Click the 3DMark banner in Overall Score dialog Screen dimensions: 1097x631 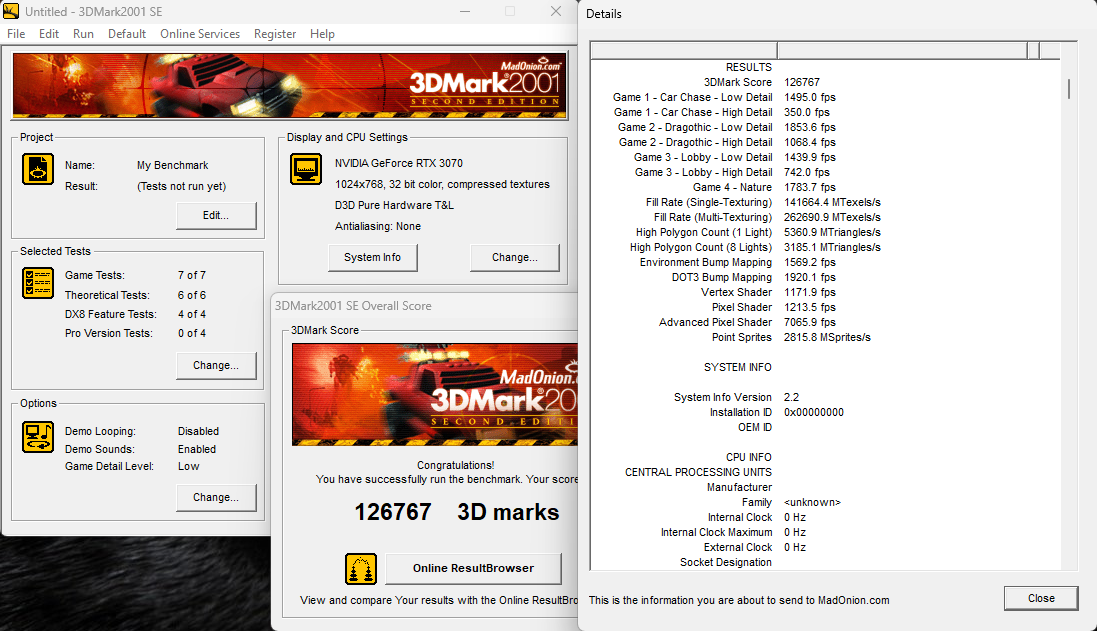coord(435,395)
